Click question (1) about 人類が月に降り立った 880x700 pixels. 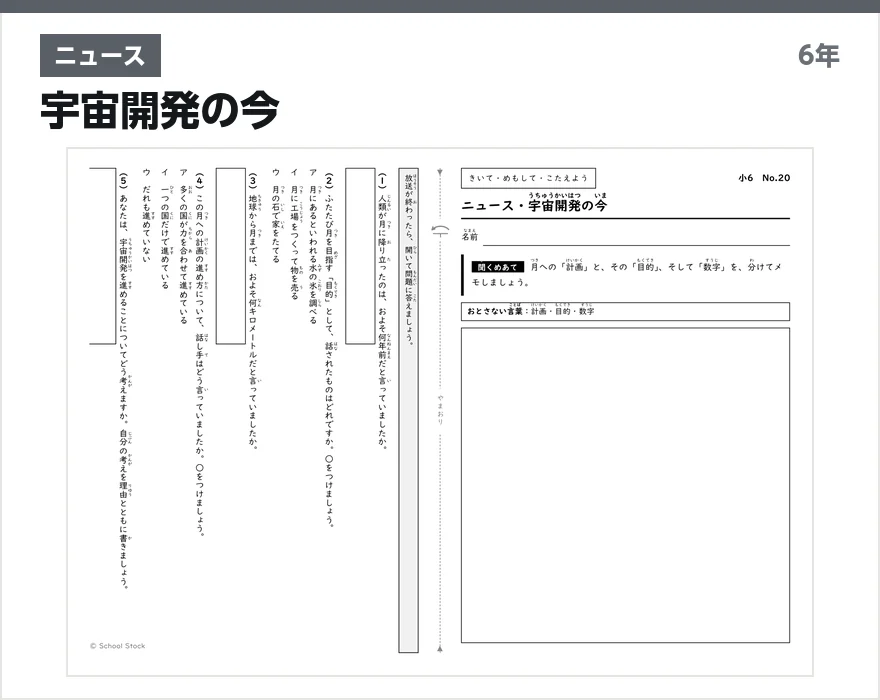tap(383, 311)
